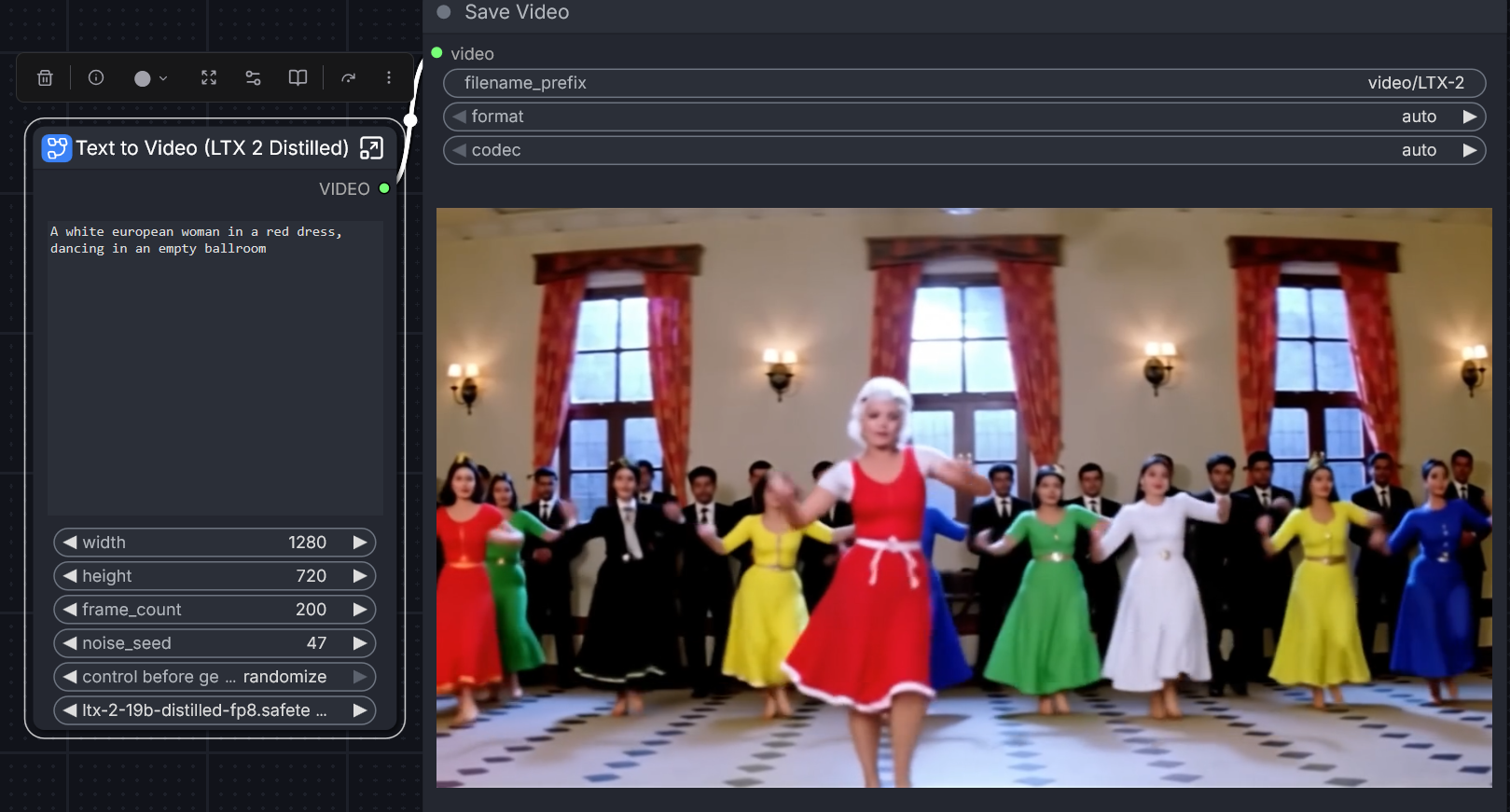1510x812 pixels.
Task: Open the format dropdown
Action: click(964, 117)
